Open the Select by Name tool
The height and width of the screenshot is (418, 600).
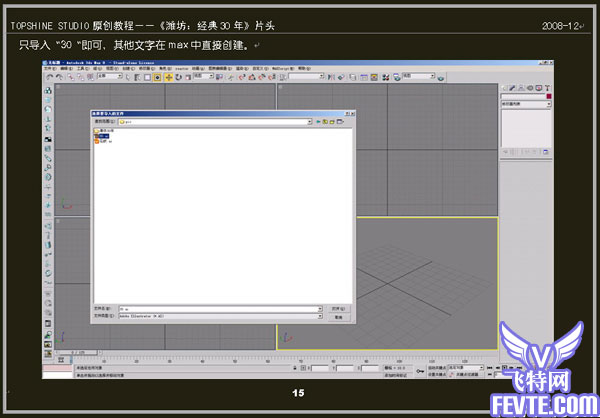(137, 77)
